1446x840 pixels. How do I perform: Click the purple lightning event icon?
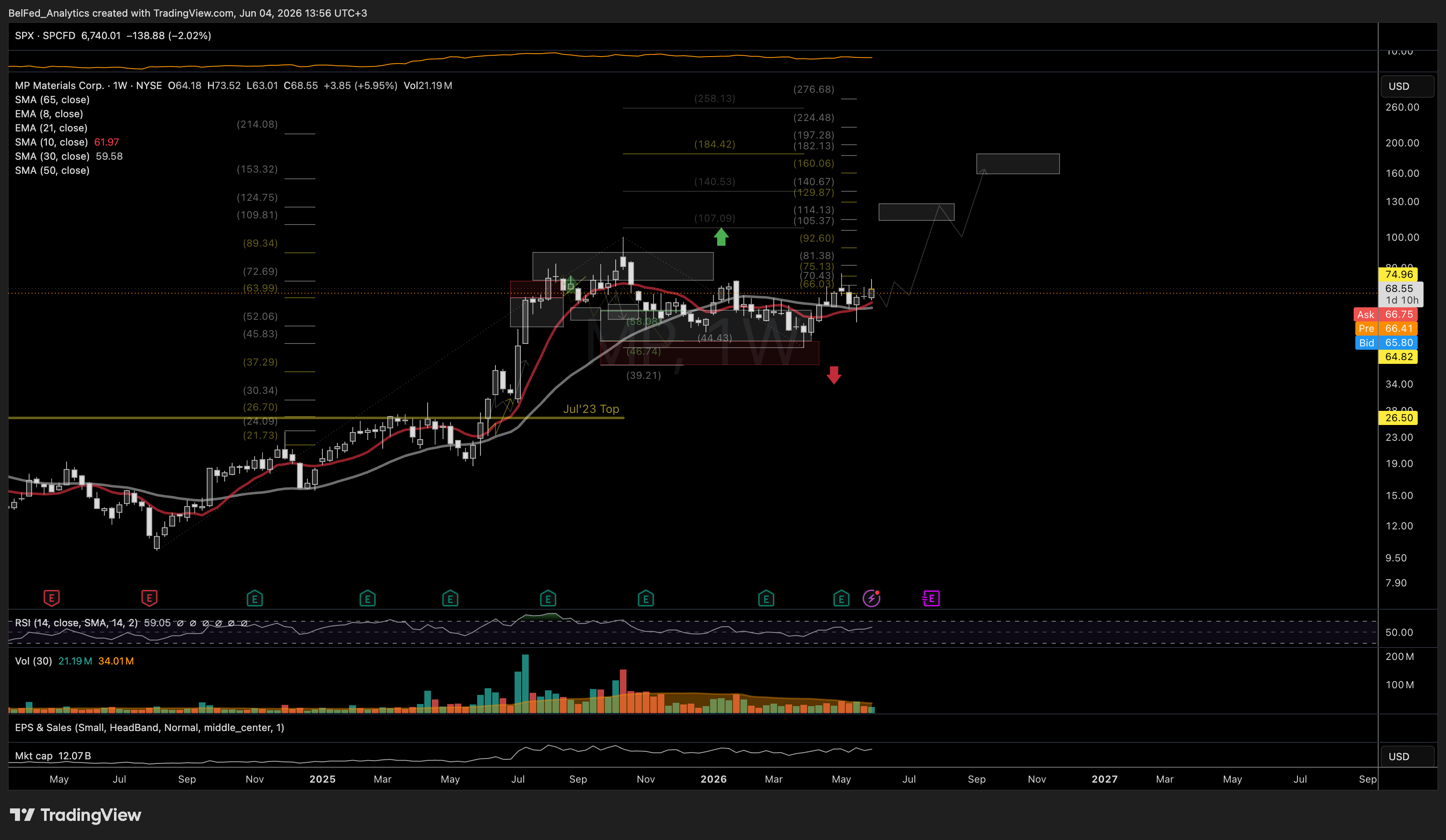pyautogui.click(x=871, y=598)
